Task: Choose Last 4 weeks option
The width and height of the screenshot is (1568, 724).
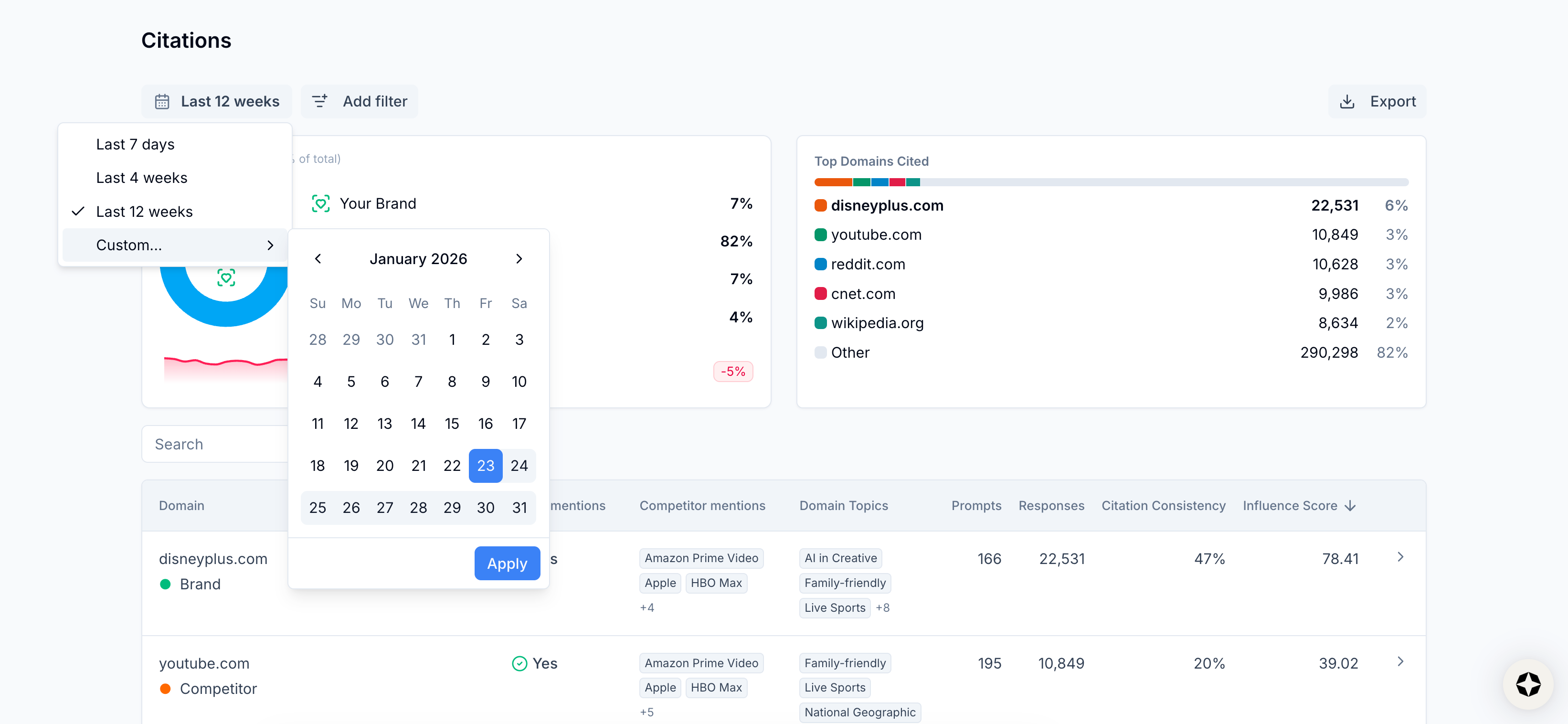Action: (142, 178)
